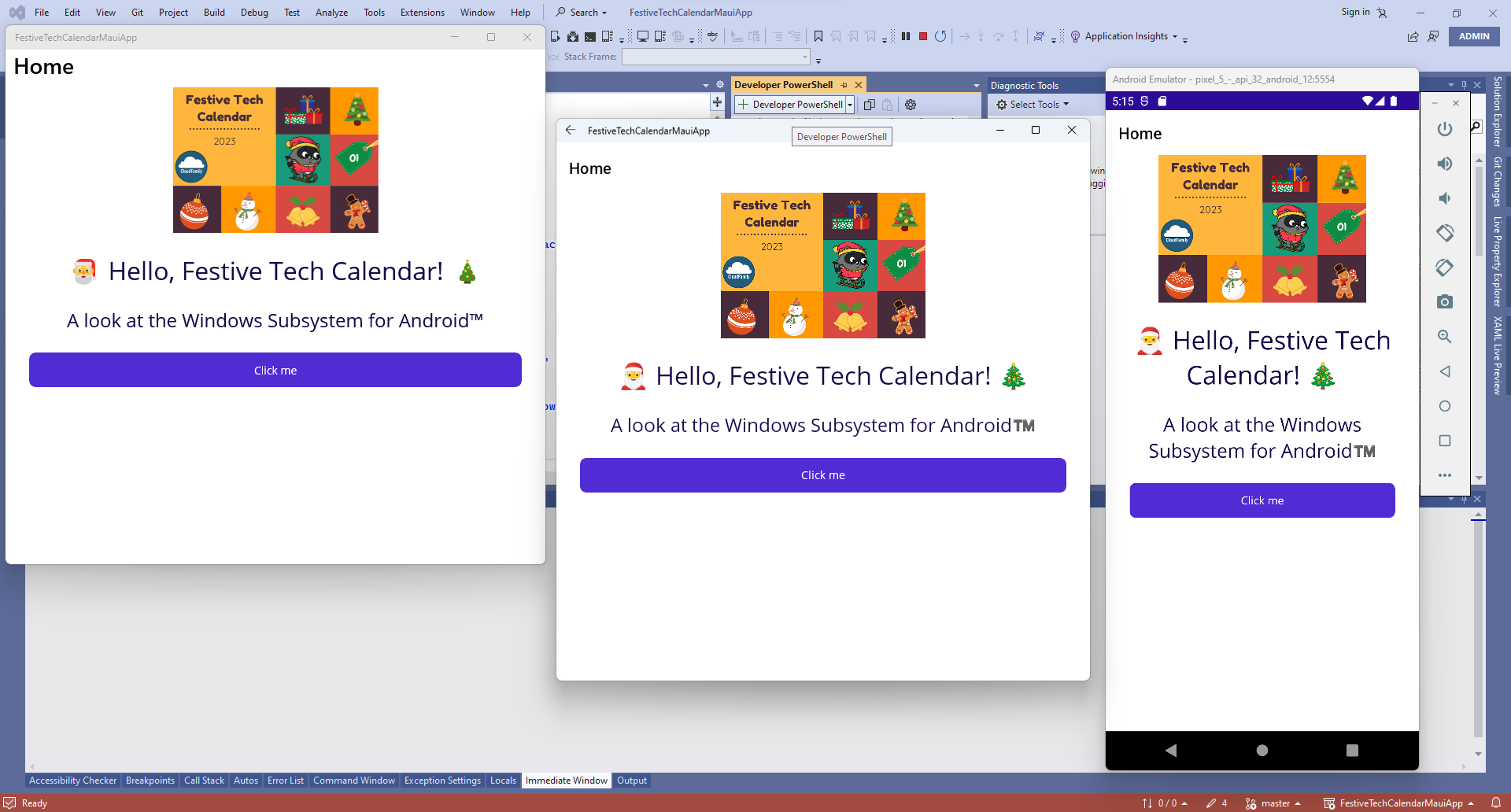Stop debugging with the red square
Viewport: 1511px width, 812px height.
click(923, 36)
